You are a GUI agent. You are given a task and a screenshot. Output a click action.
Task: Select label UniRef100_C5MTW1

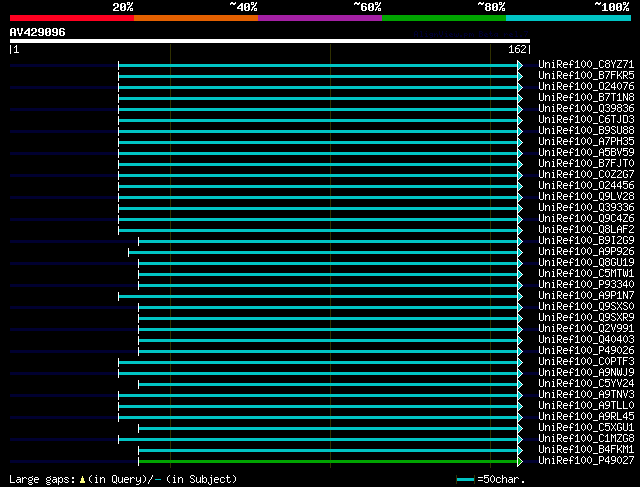586,274
